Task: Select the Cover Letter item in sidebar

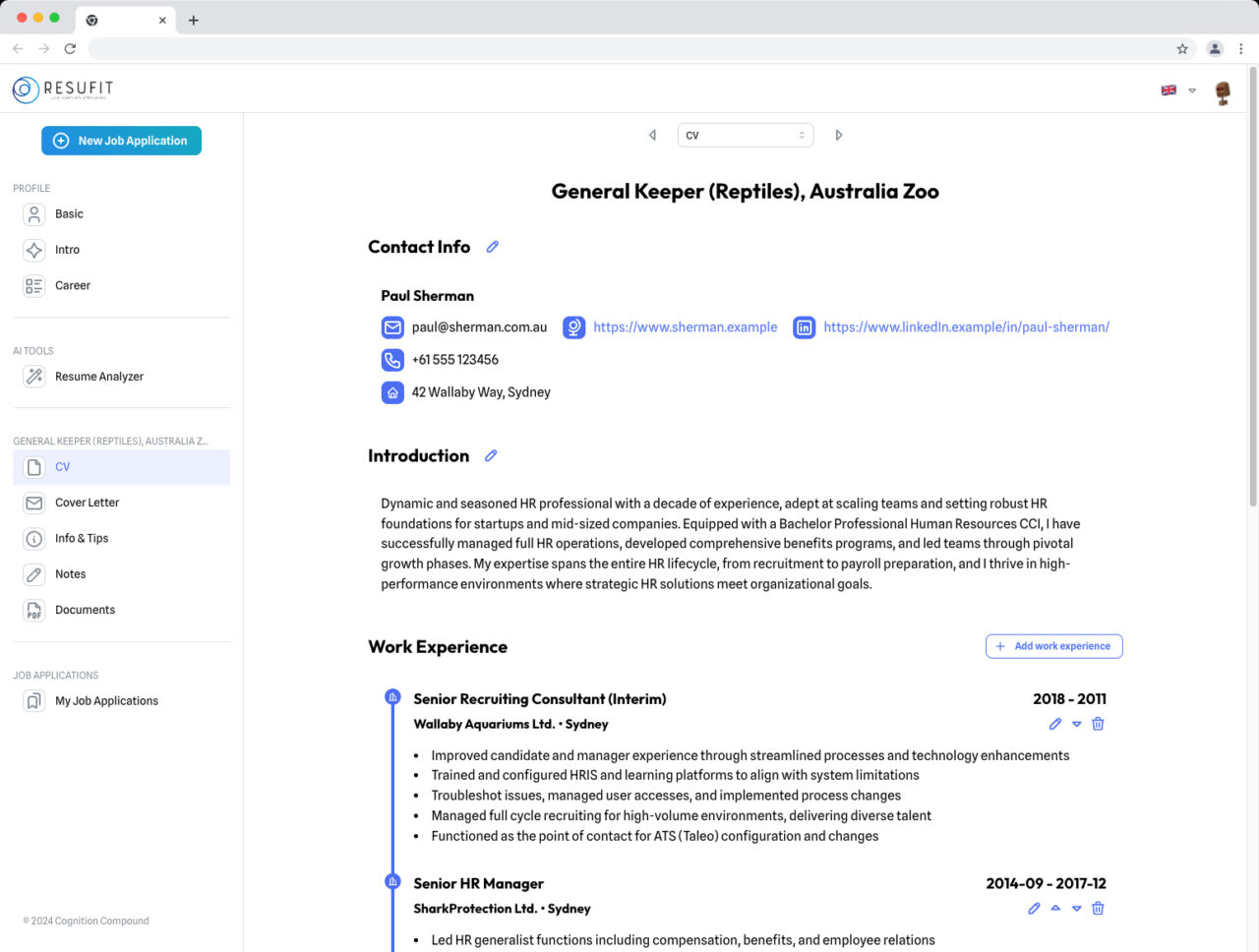Action: click(x=88, y=502)
